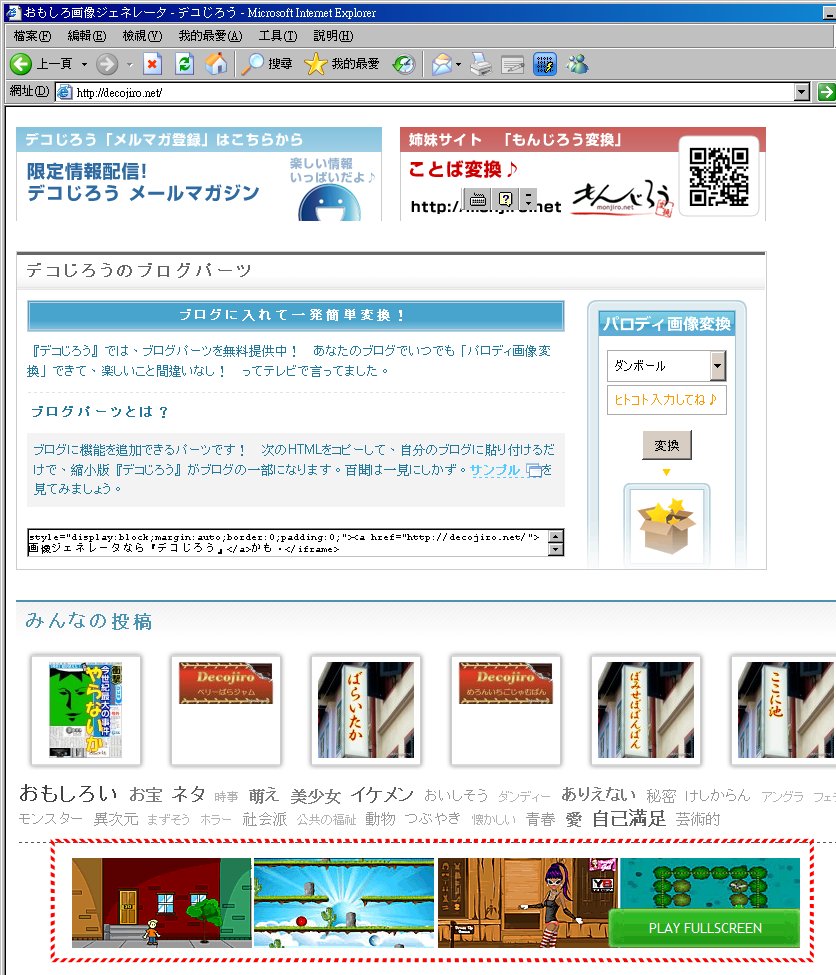836x975 pixels.
Task: Open the Back button history dropdown arrow
Action: coord(85,64)
